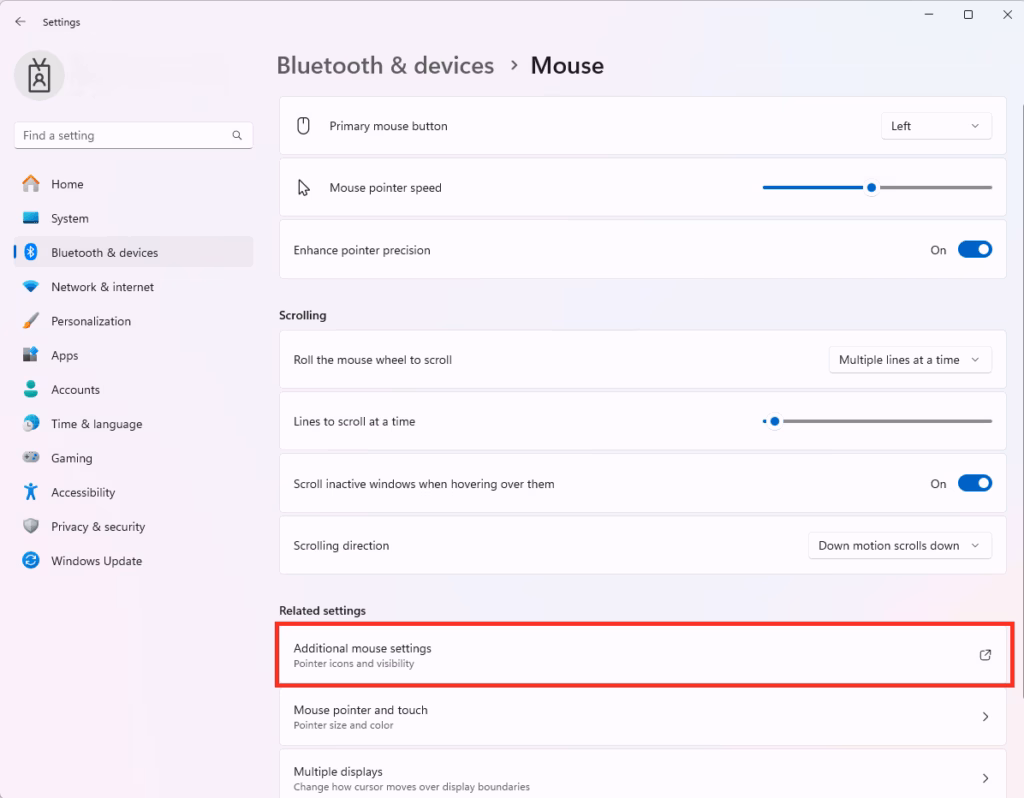Expand Mouse pointer and touch settings
Screen dimensions: 1024x798
643,716
